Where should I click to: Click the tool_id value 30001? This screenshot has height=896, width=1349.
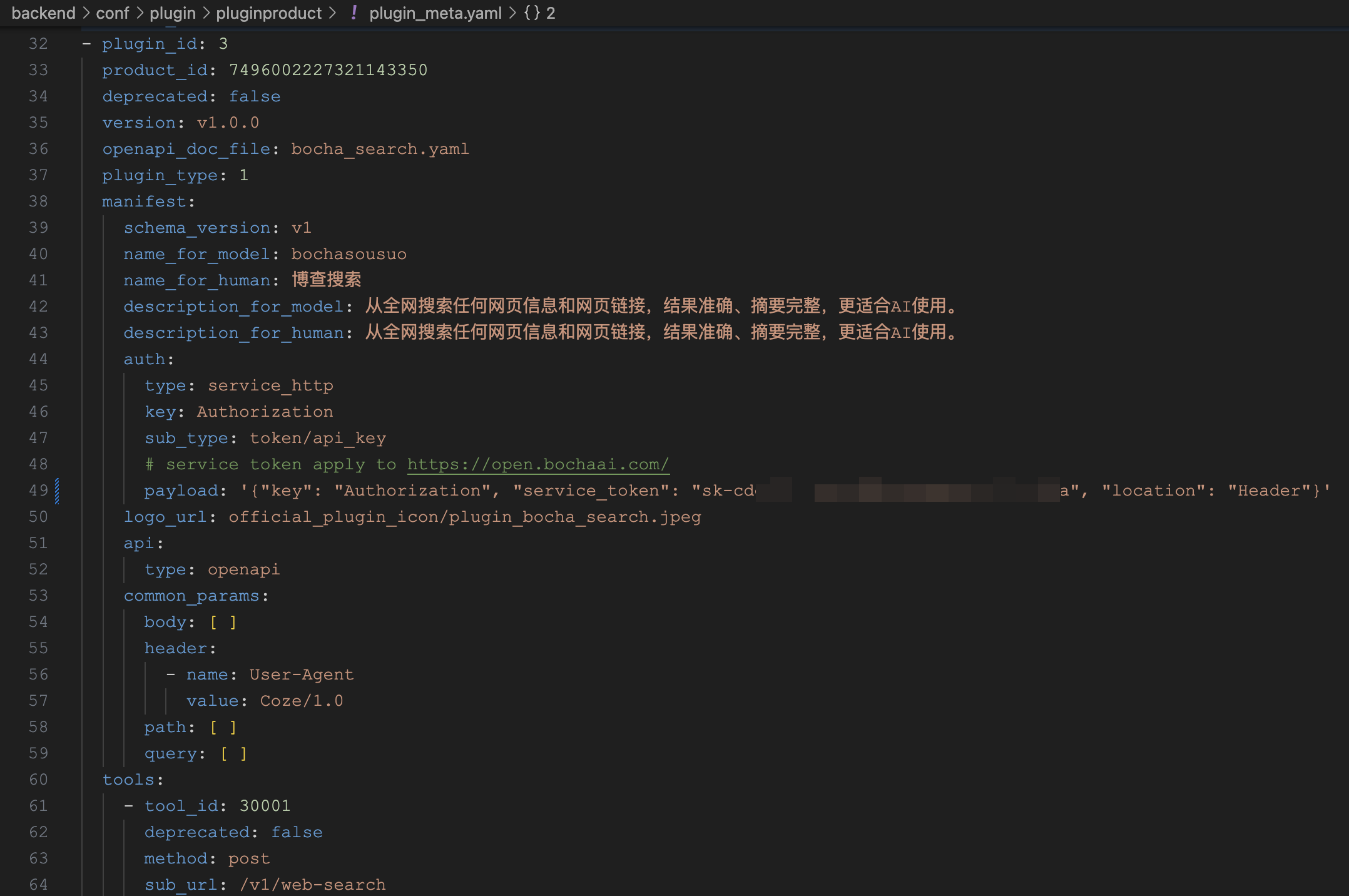coord(265,806)
